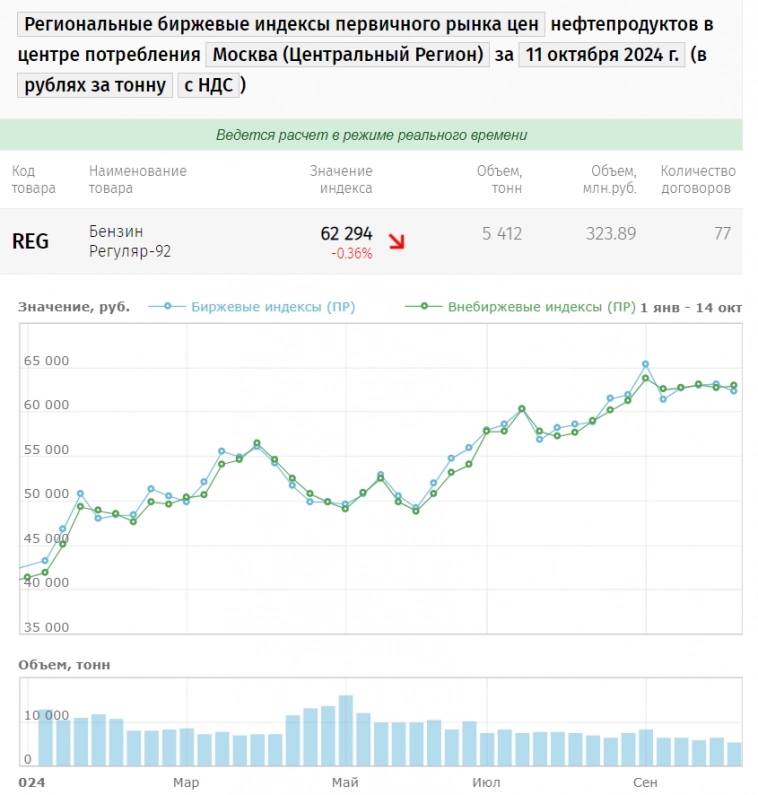Click the first volume bar on the left
The height and width of the screenshot is (795, 758).
[x=45, y=737]
